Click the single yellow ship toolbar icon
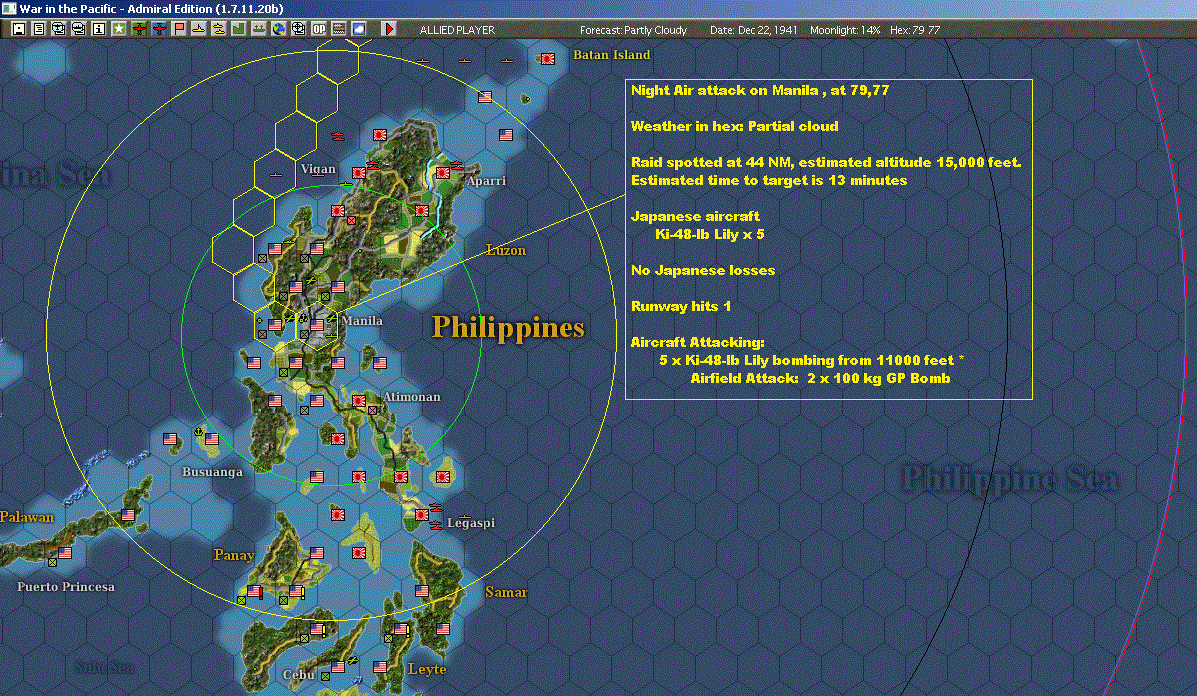 (198, 29)
